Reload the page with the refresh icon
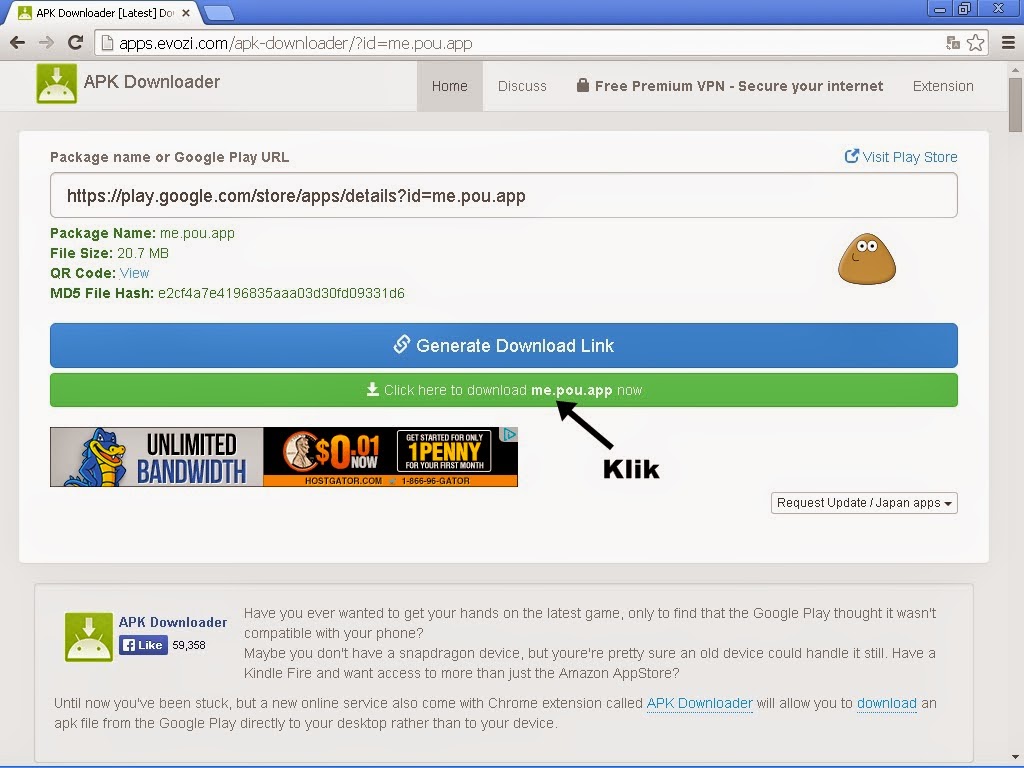This screenshot has height=768, width=1024. [76, 43]
